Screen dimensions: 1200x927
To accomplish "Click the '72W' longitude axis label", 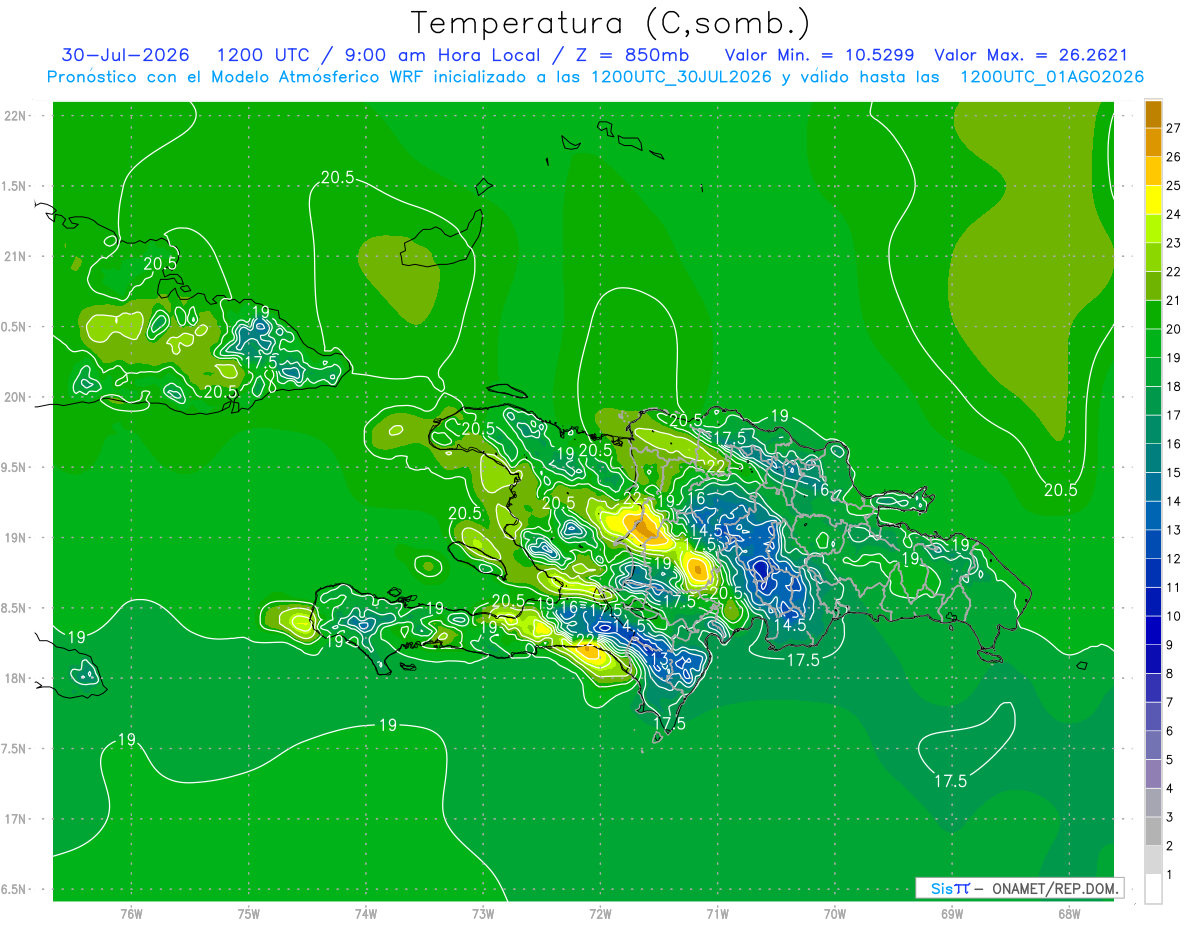I will coord(600,914).
